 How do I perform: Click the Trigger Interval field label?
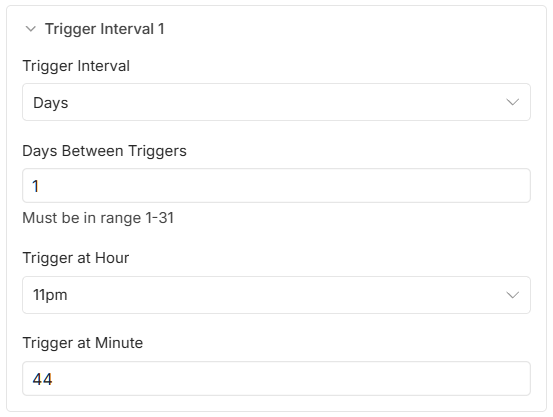click(76, 66)
